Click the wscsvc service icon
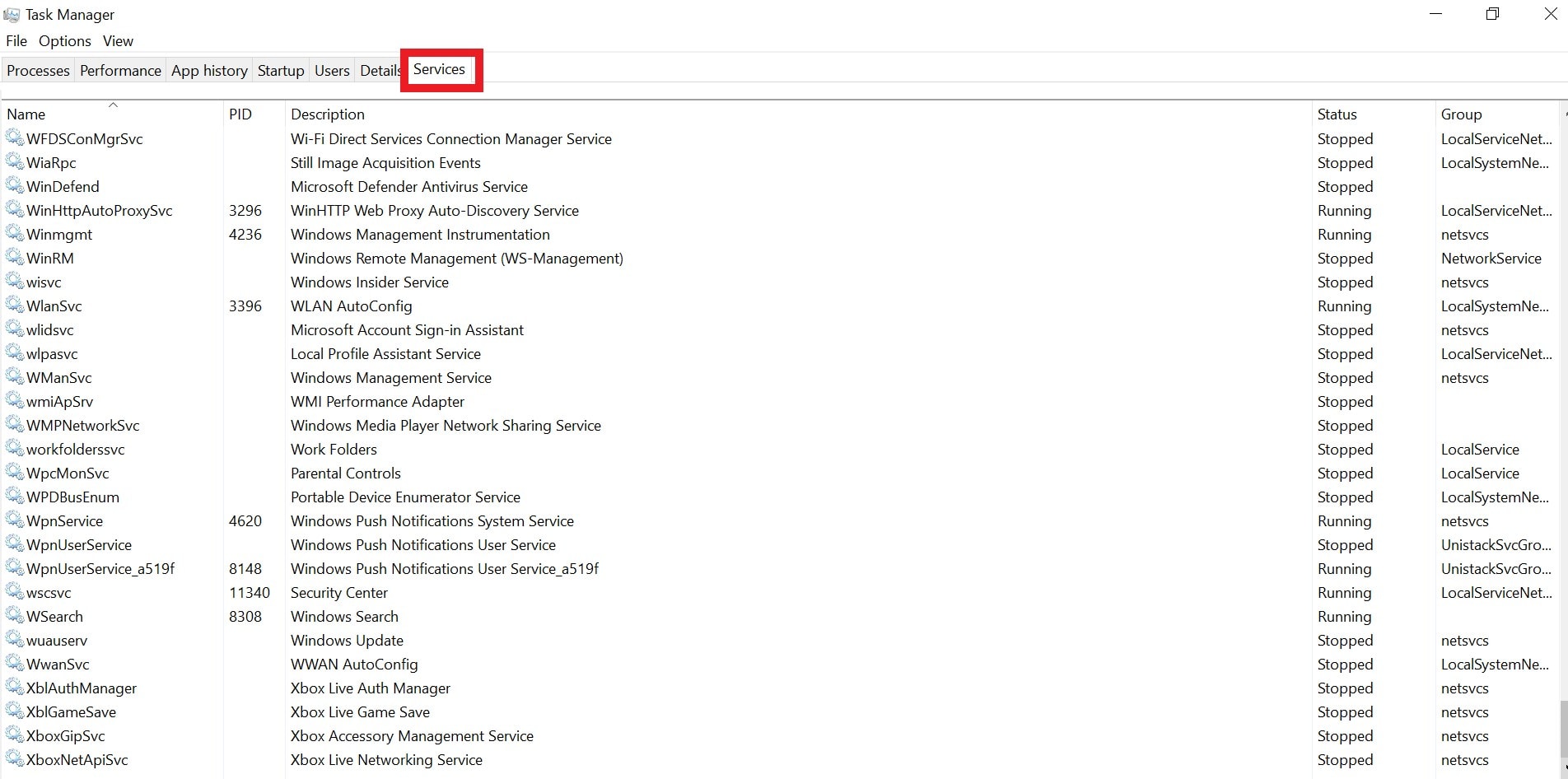This screenshot has width=1568, height=779. [15, 591]
